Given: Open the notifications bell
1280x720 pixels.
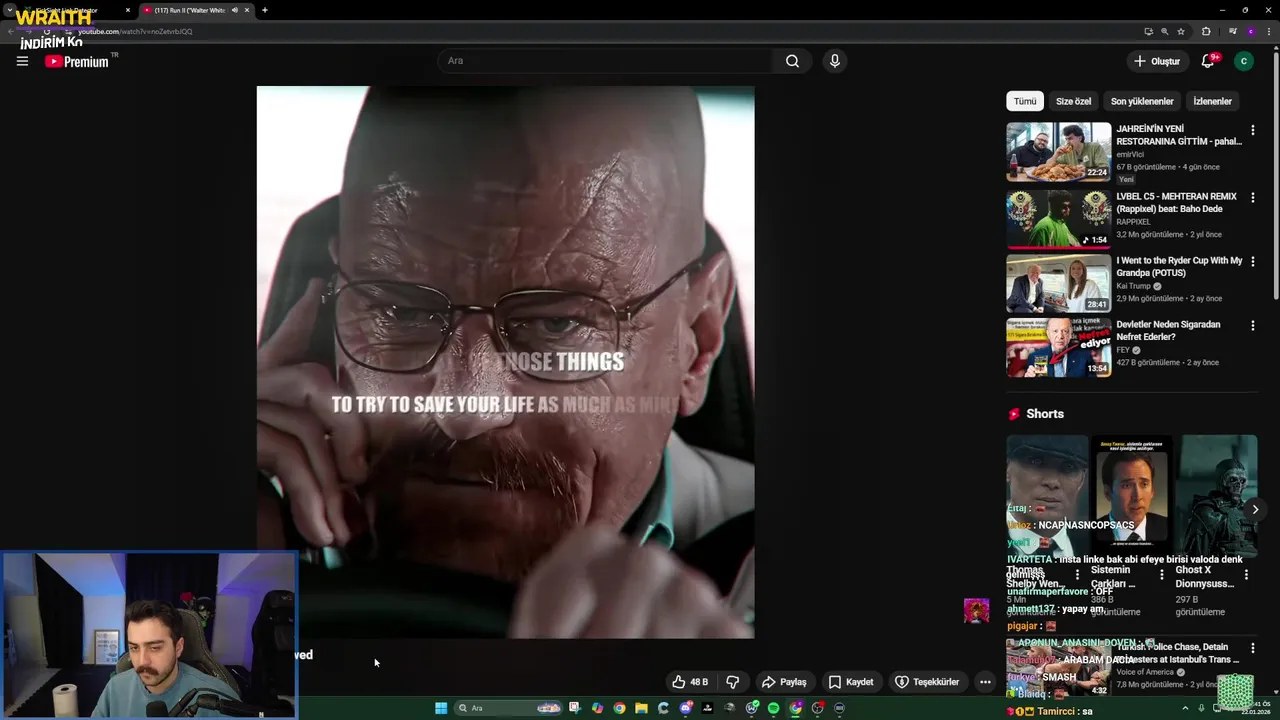Looking at the screenshot, I should [1208, 61].
